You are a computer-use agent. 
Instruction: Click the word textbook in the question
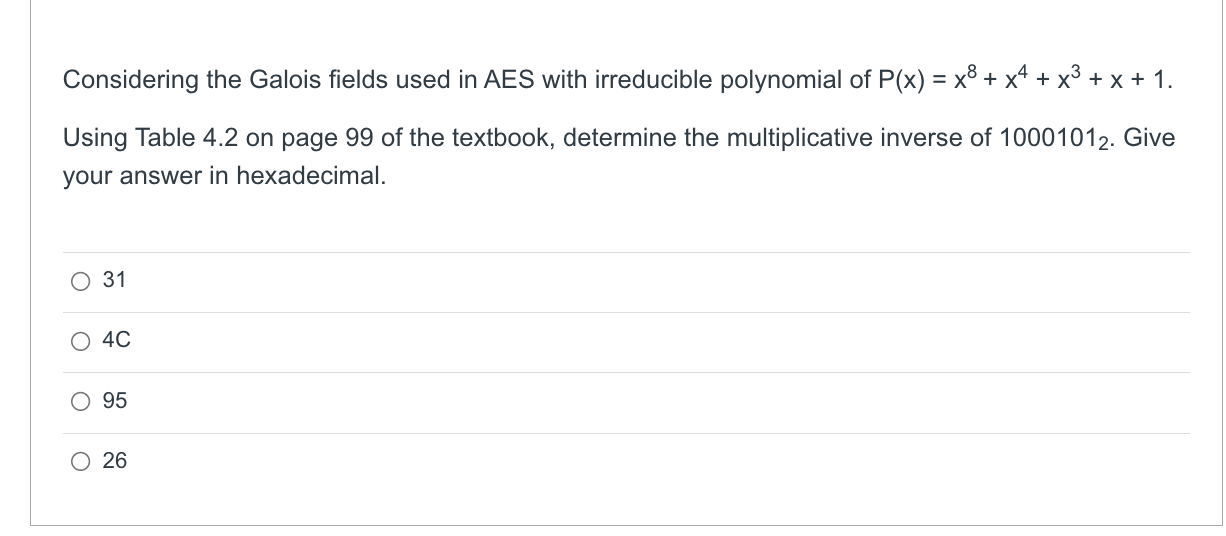pos(507,137)
